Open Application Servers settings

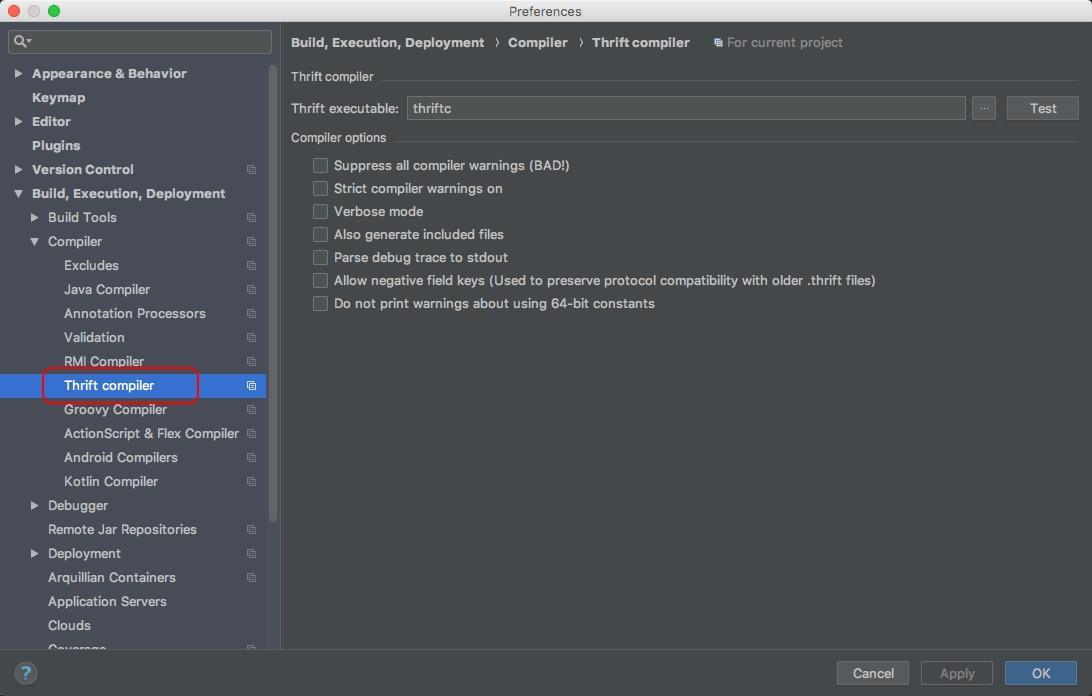point(107,601)
